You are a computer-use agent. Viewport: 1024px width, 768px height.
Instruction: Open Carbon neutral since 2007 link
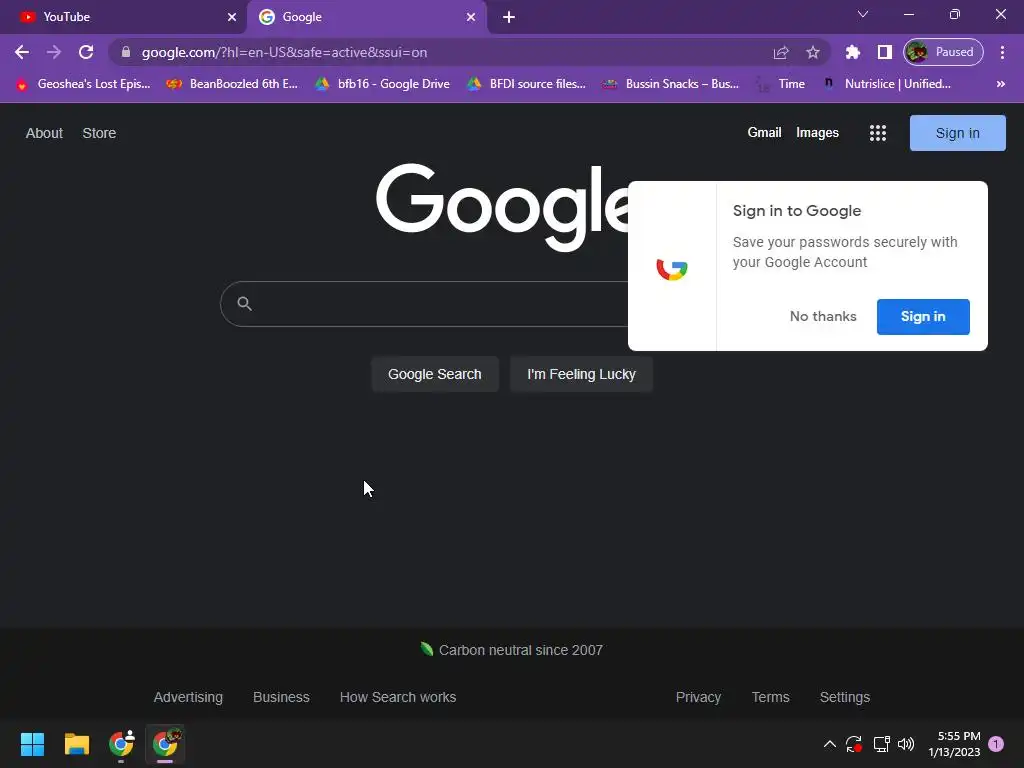[513, 650]
